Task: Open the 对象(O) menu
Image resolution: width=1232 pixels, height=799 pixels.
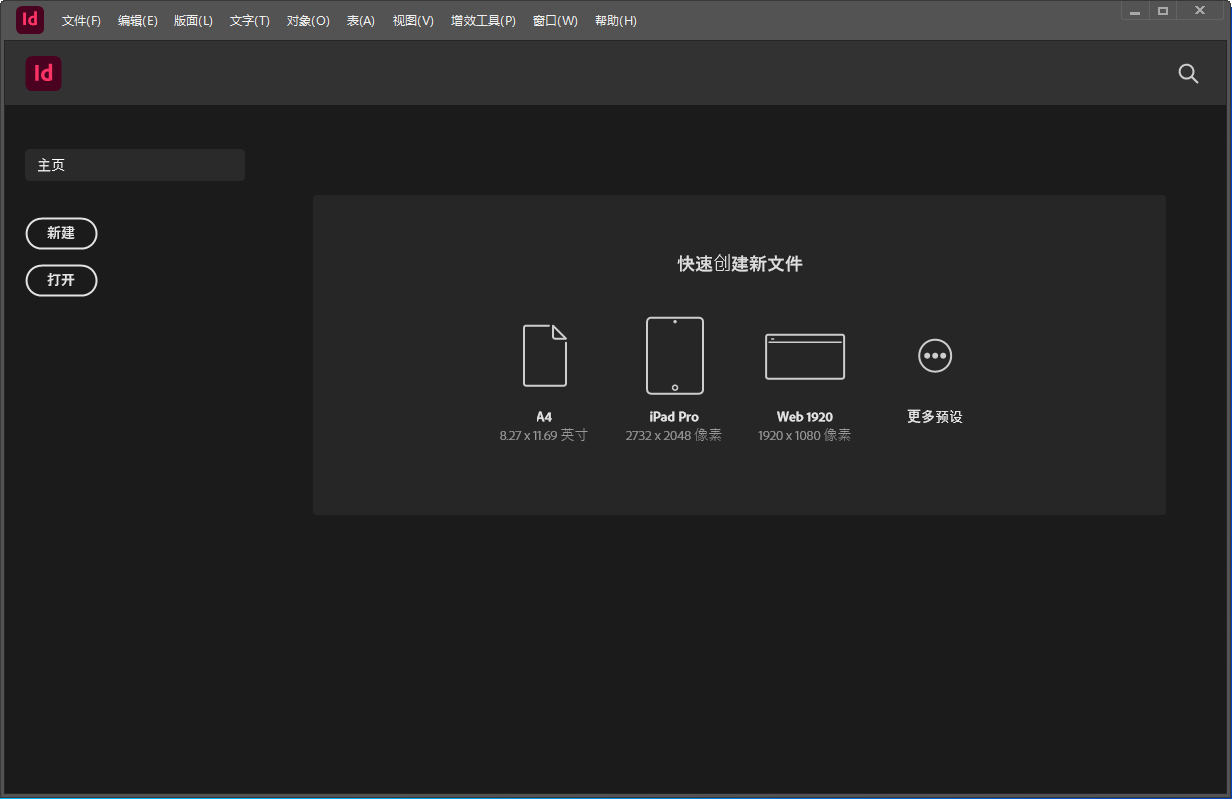Action: pos(308,21)
